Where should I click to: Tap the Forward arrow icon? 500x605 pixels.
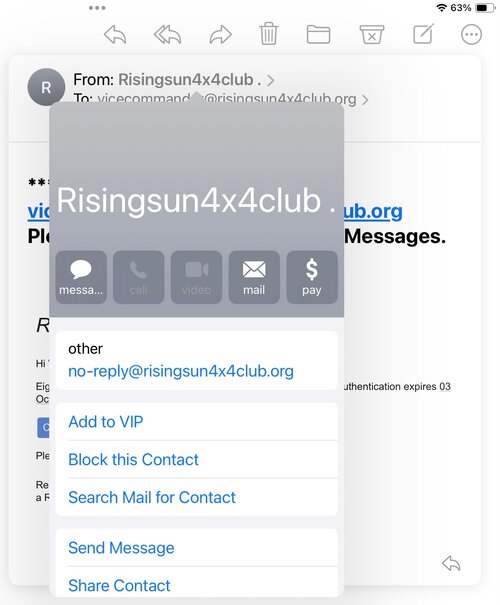click(220, 35)
